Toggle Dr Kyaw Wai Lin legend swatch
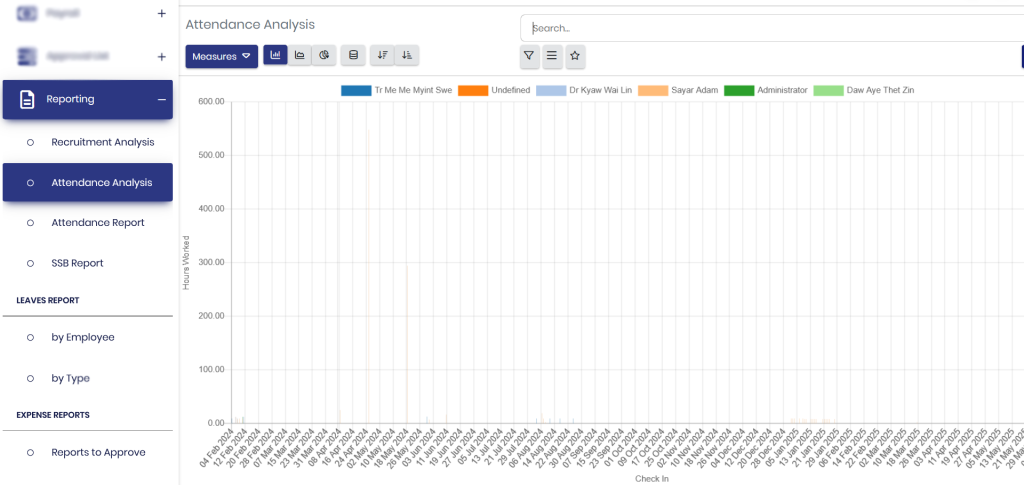Image resolution: width=1024 pixels, height=485 pixels. pyautogui.click(x=551, y=90)
